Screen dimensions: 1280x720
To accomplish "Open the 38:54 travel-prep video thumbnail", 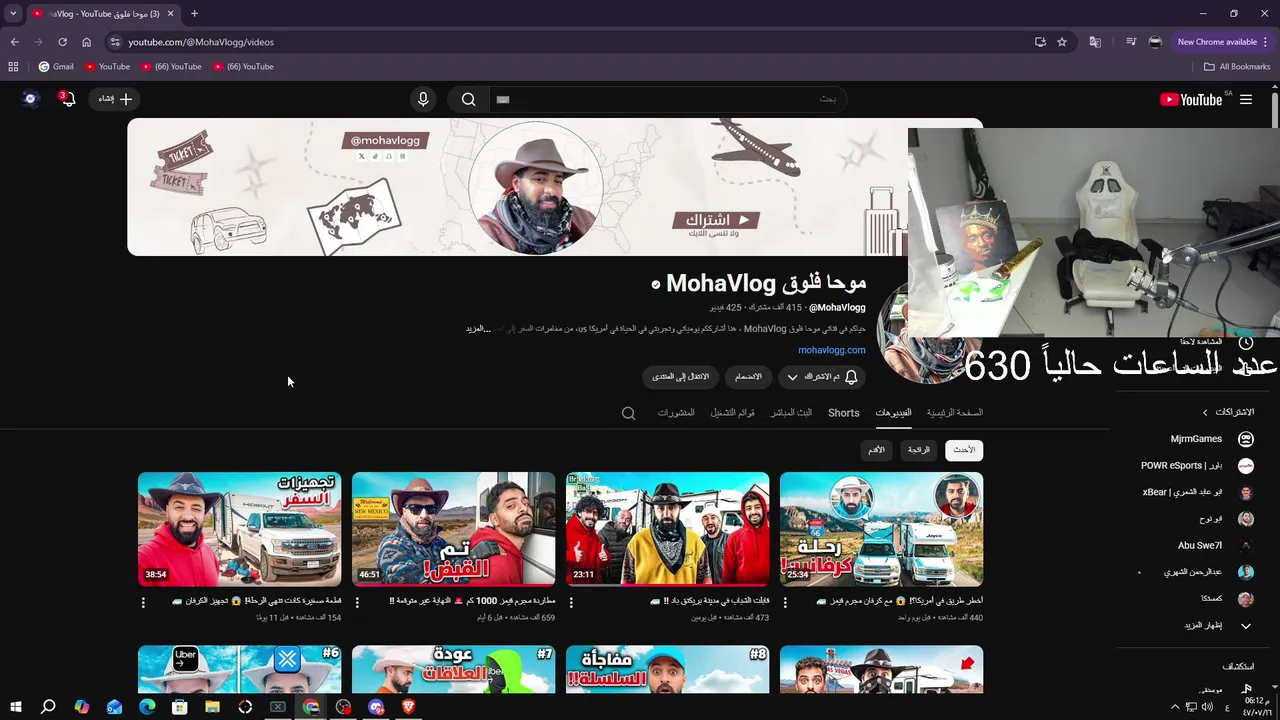I will click(x=239, y=529).
